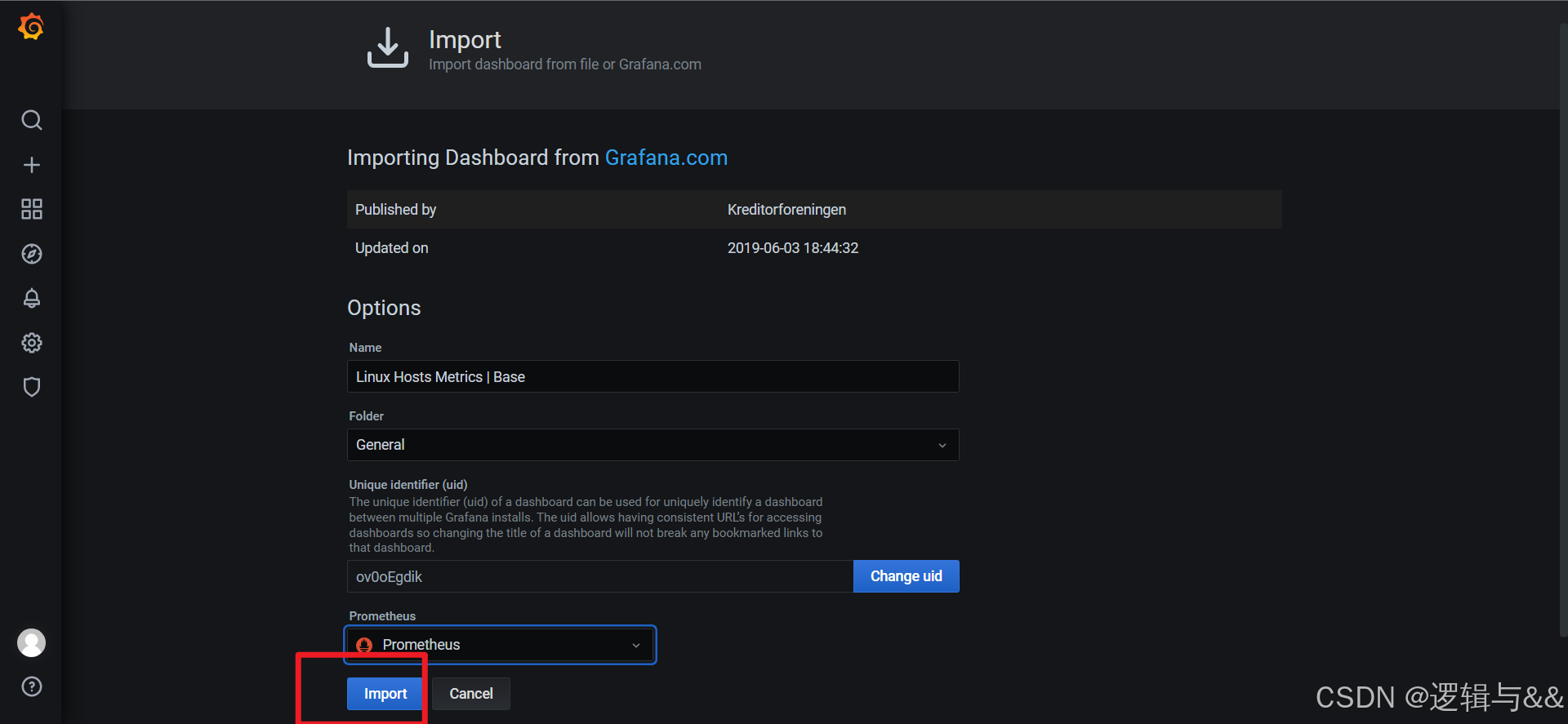Click the Folder dropdown chevron arrow
Image resolution: width=1568 pixels, height=724 pixels.
pos(942,446)
